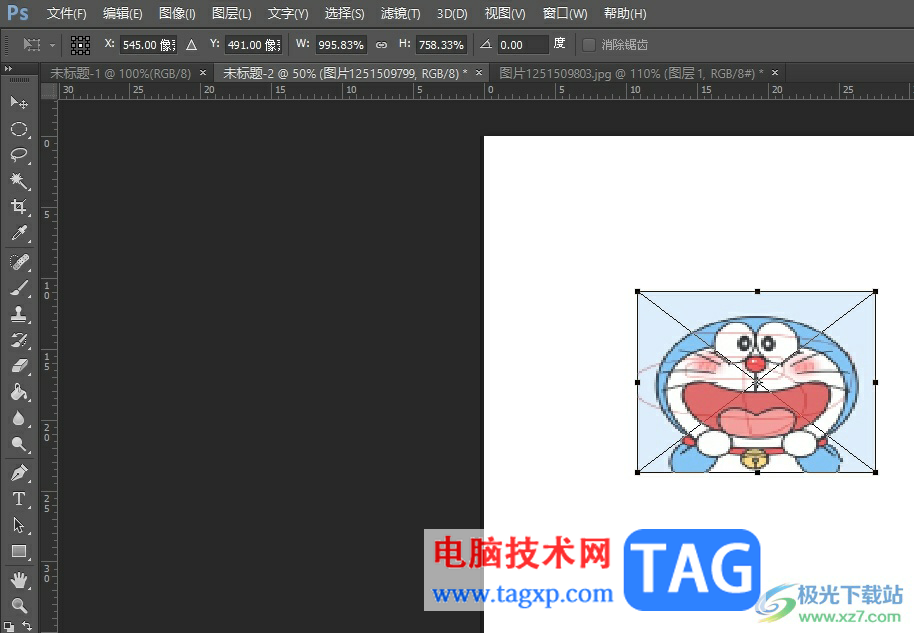Select the Move tool
This screenshot has height=633, width=914.
pyautogui.click(x=19, y=103)
